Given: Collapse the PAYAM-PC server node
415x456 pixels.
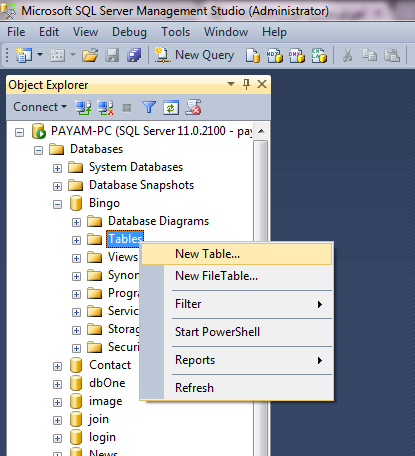Looking at the screenshot, I should tap(20, 132).
